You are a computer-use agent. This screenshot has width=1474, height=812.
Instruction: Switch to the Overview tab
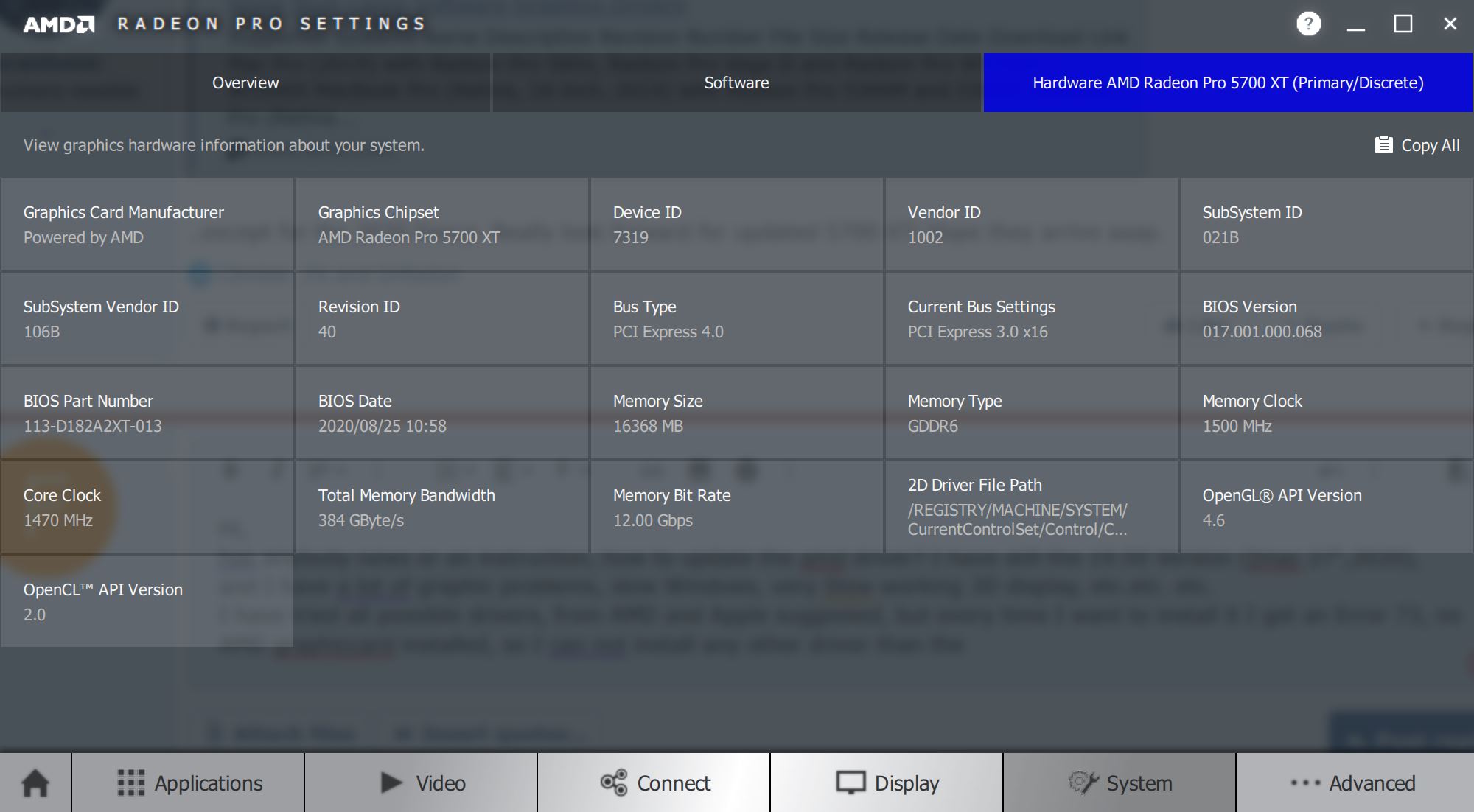coord(245,83)
